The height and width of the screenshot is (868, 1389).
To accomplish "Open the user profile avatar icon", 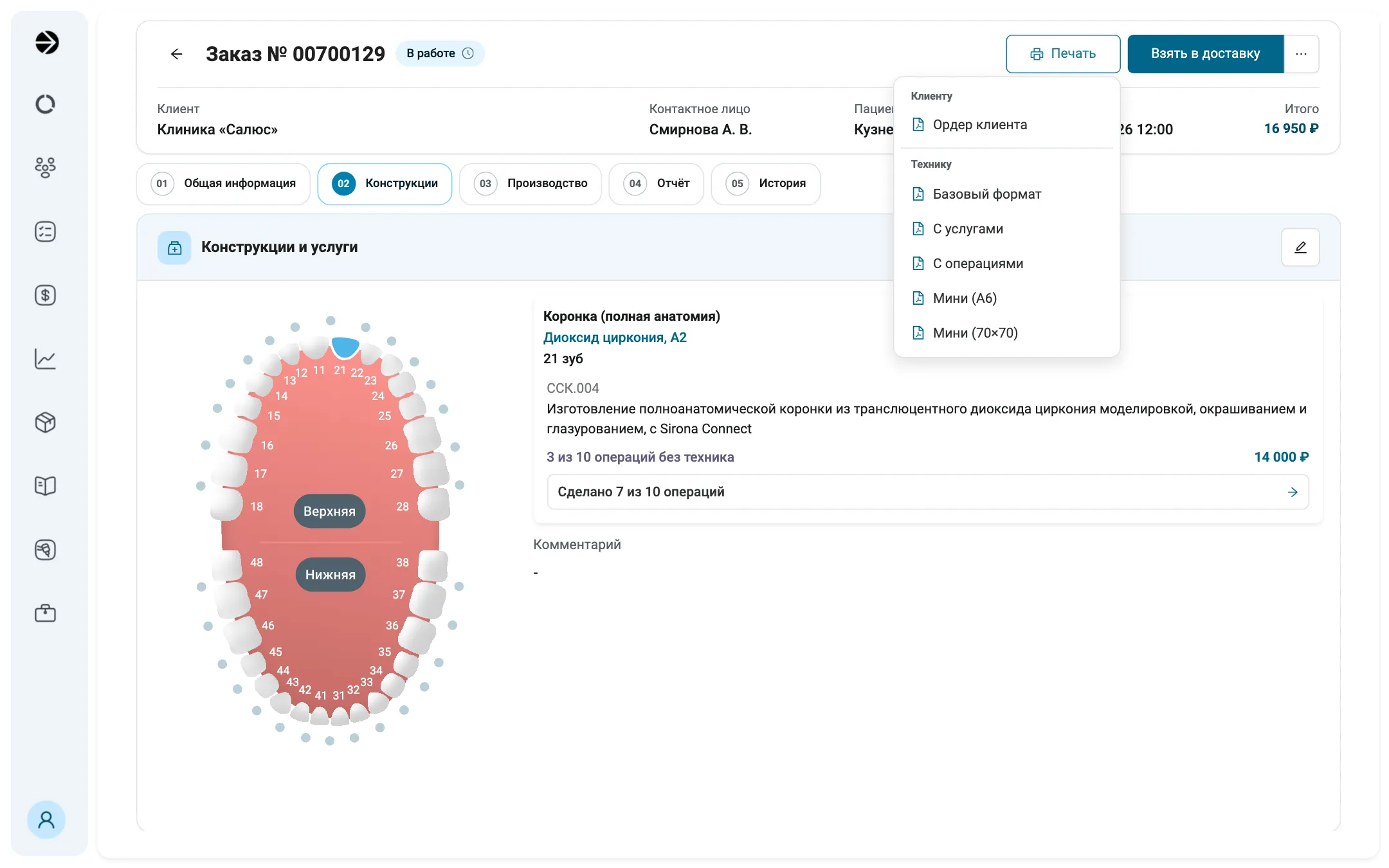I will 46,820.
